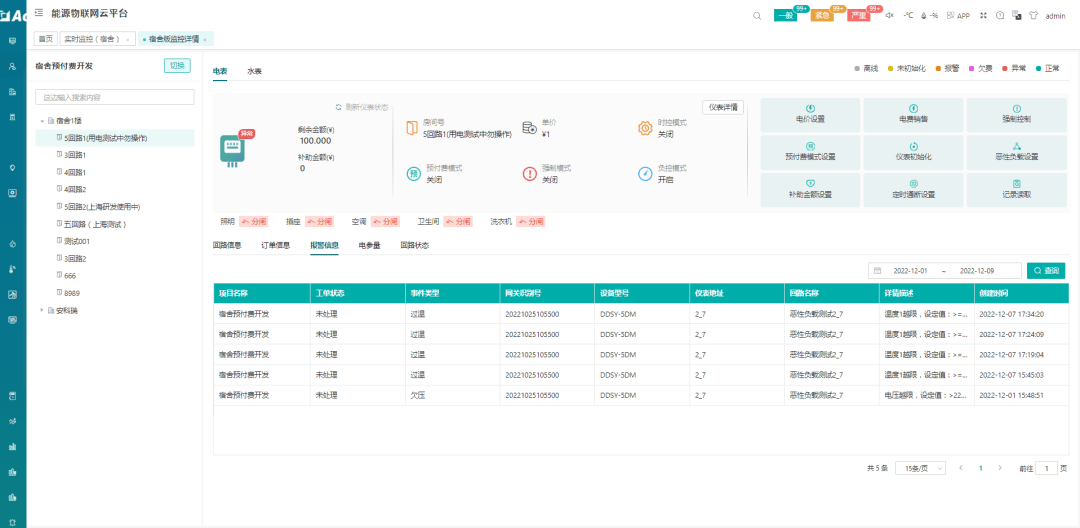The image size is (1080, 528).
Task: Click the 时控模式 gear clock icon
Action: (645, 128)
